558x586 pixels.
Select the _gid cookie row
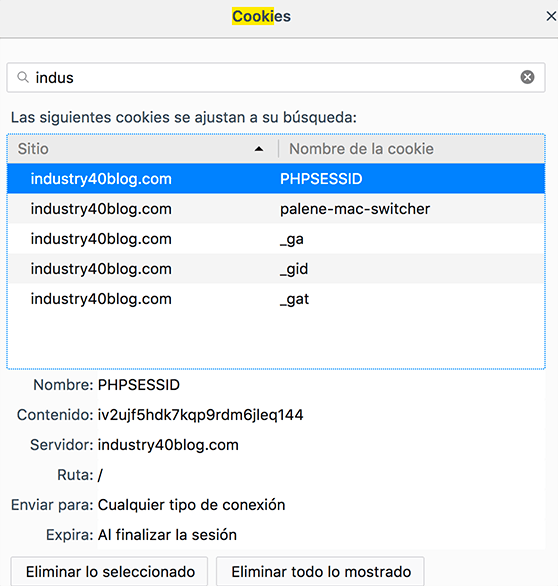pos(276,268)
